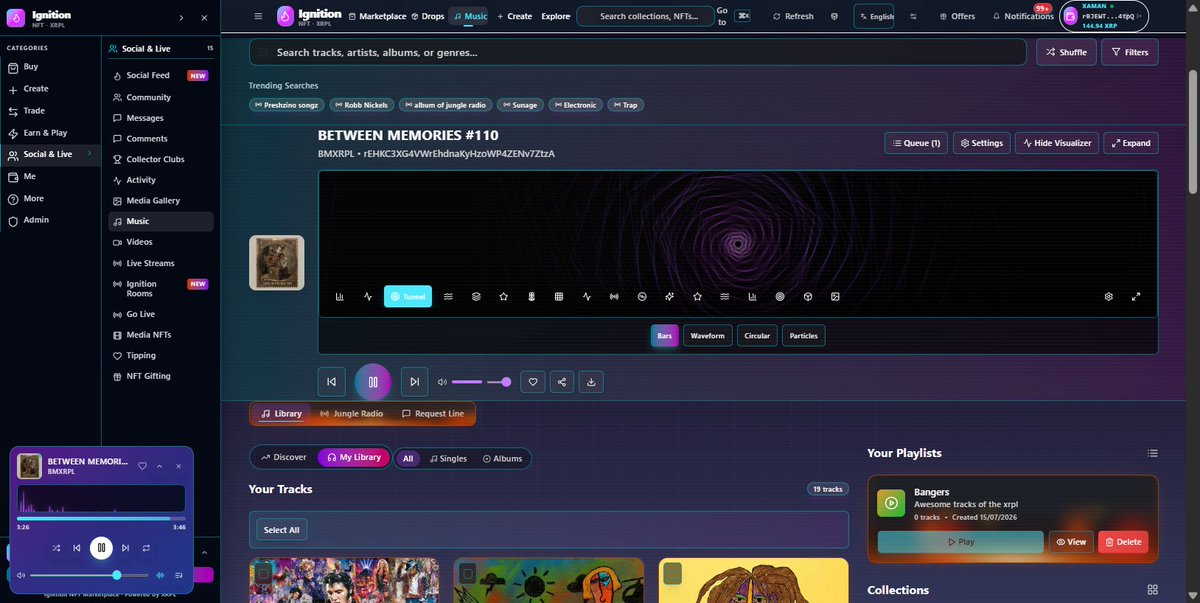Screen dimensions: 1200x603
Task: Click the Expand button for the player
Action: click(1130, 143)
